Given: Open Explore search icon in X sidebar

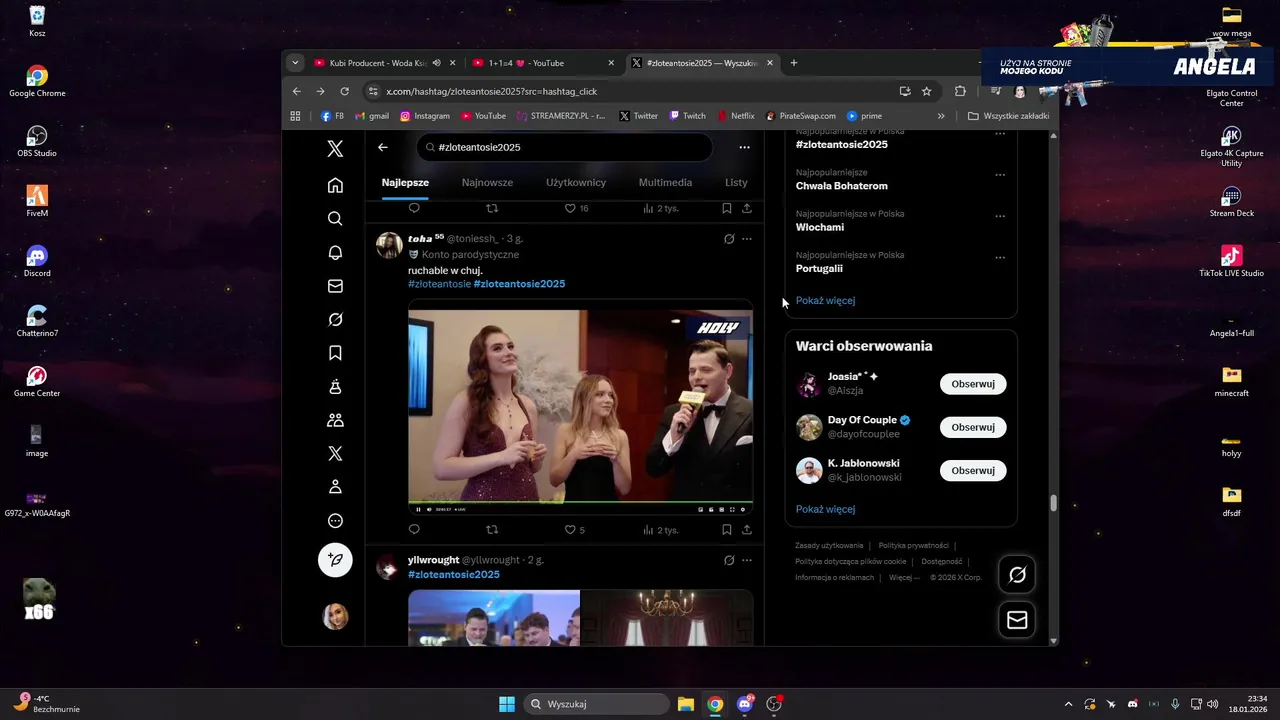Looking at the screenshot, I should click(x=335, y=219).
